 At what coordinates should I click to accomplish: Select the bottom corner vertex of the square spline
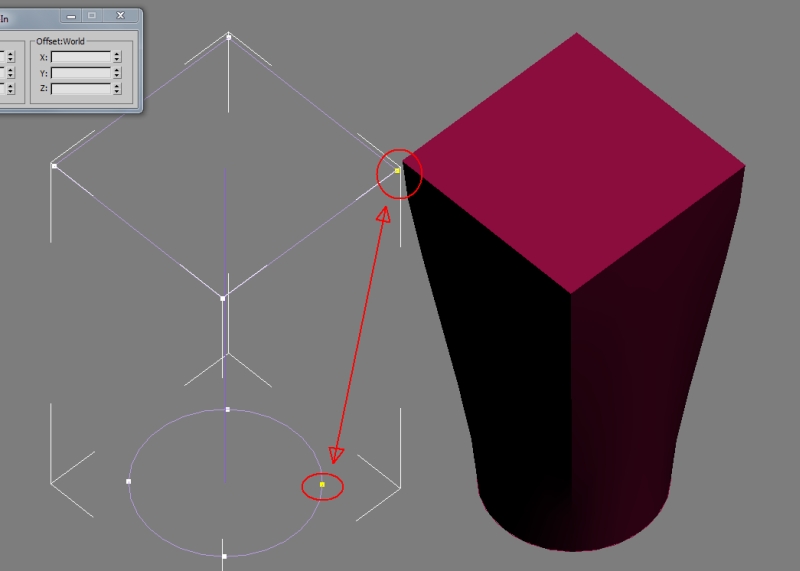pyautogui.click(x=222, y=298)
